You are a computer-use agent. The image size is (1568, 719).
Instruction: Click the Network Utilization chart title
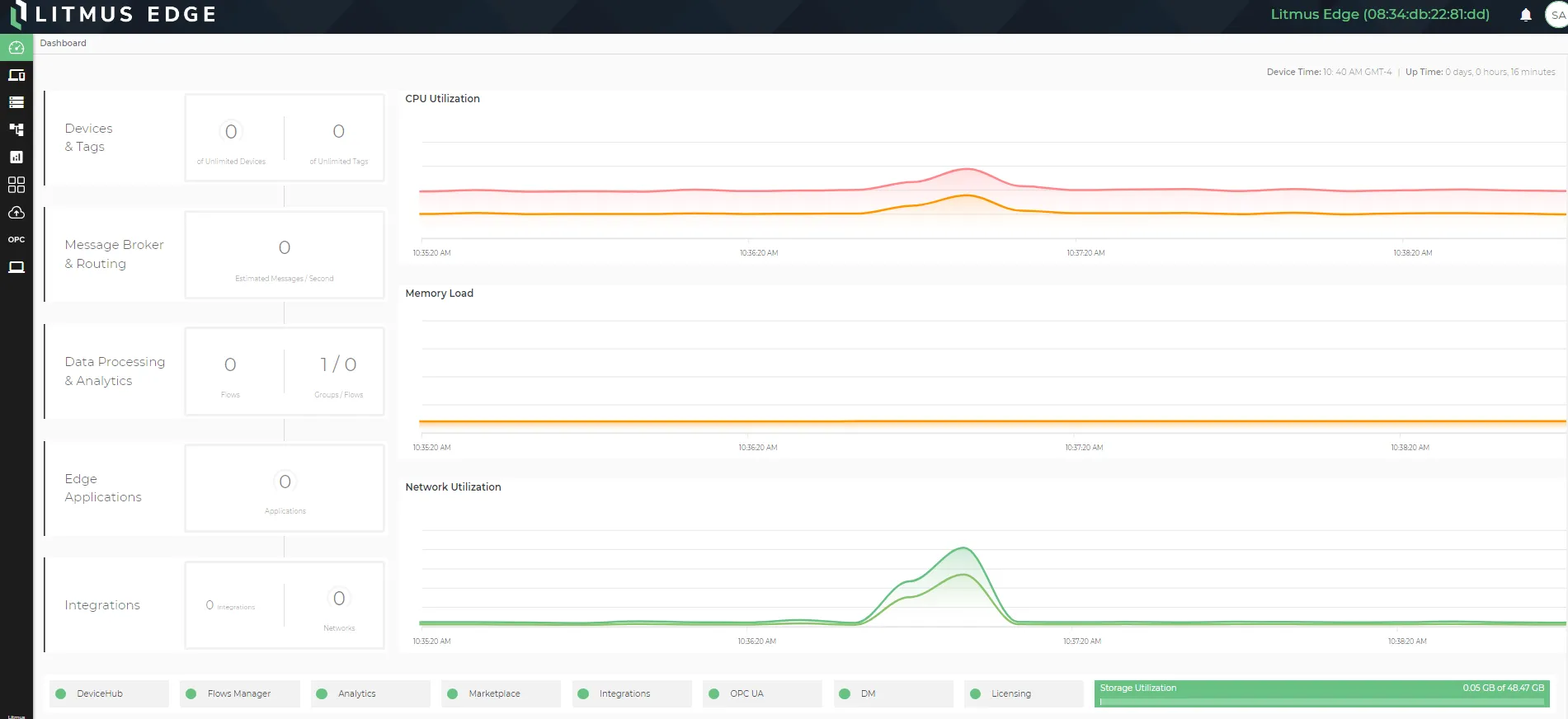click(x=453, y=487)
